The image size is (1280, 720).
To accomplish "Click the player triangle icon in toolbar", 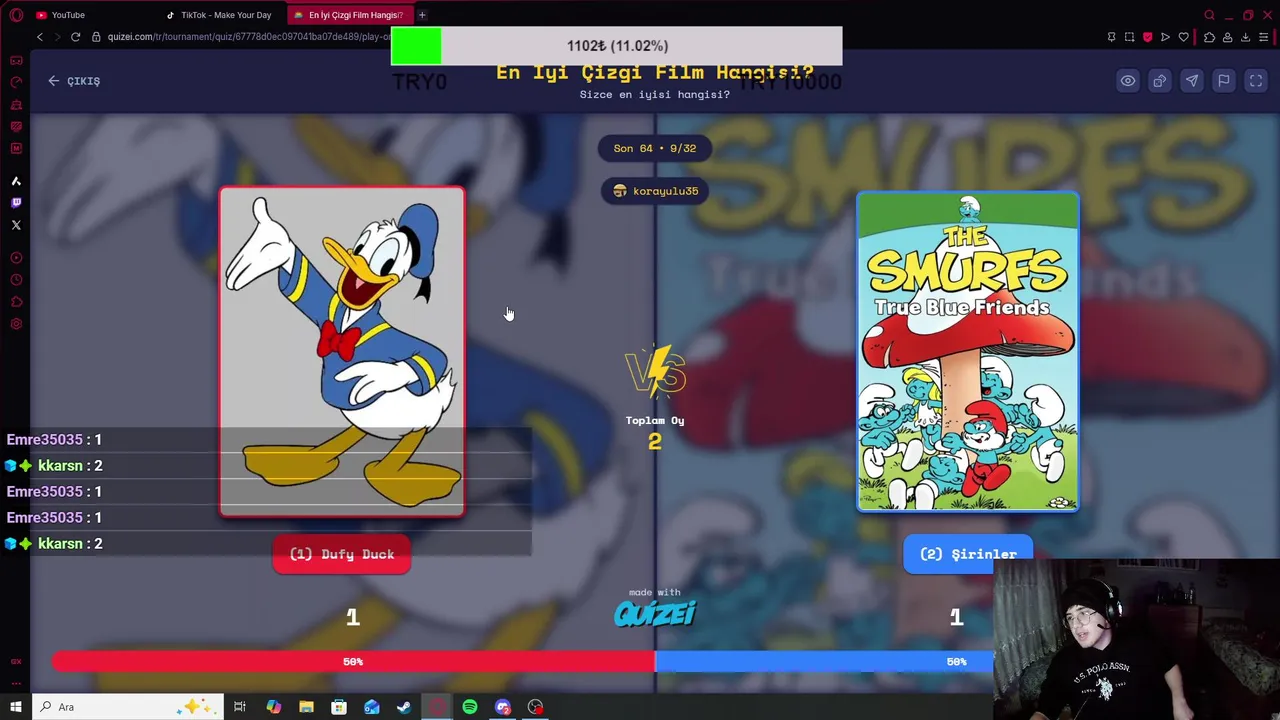I will (1165, 37).
